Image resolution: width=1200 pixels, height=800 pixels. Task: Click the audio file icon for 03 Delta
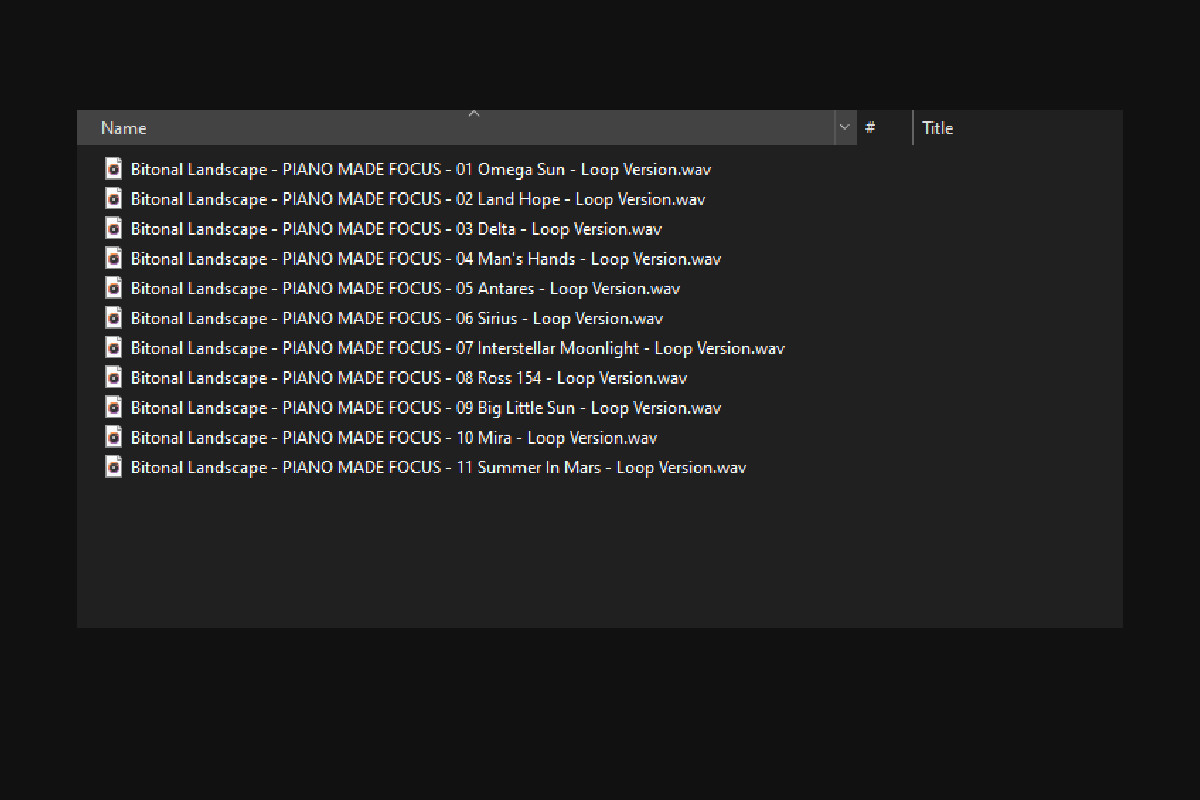point(114,229)
